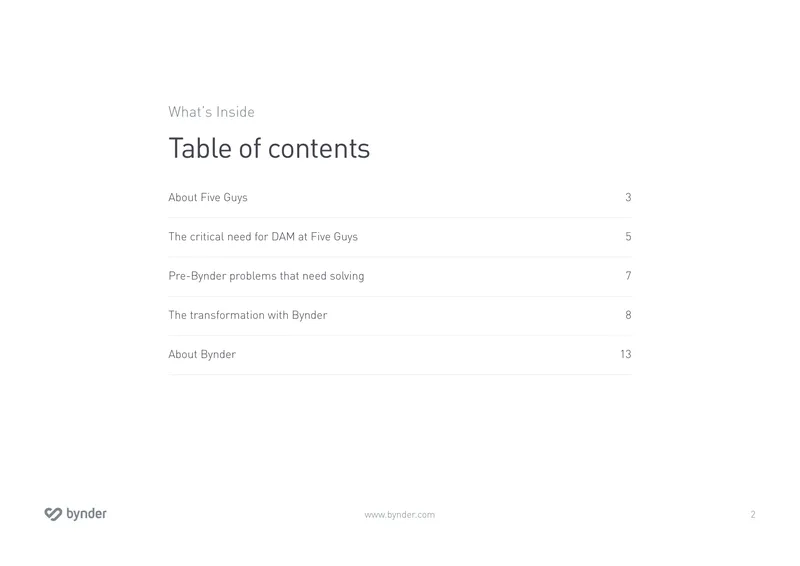Click the bynder wordmark in the footer
800x566 pixels.
(x=86, y=514)
